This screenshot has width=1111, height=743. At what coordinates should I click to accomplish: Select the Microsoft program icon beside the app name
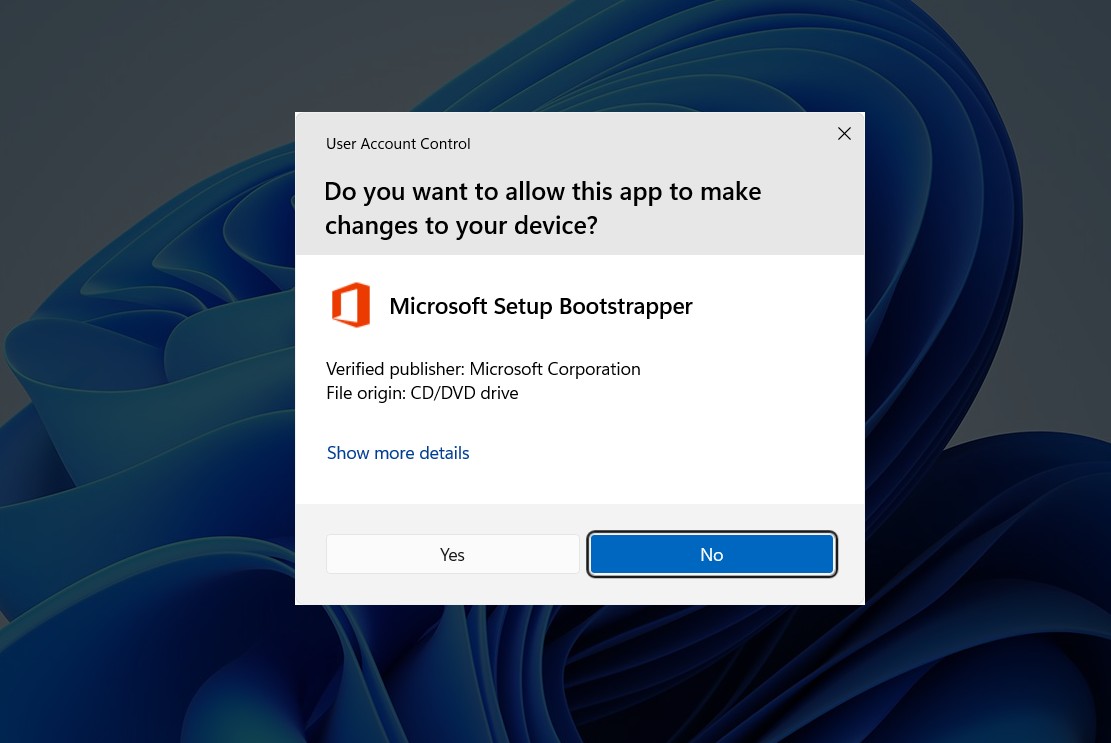[351, 305]
